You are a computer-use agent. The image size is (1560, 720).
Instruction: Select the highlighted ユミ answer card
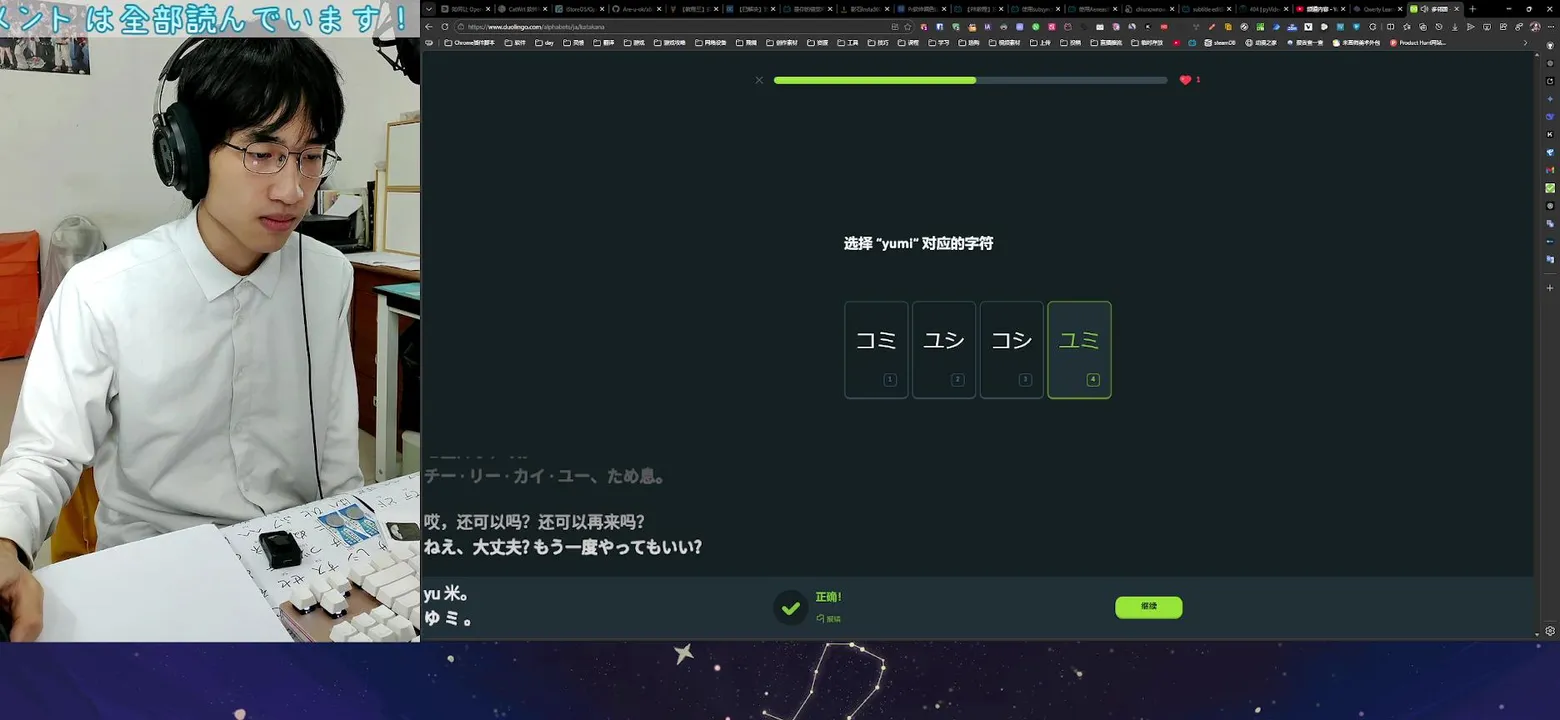[1079, 350]
